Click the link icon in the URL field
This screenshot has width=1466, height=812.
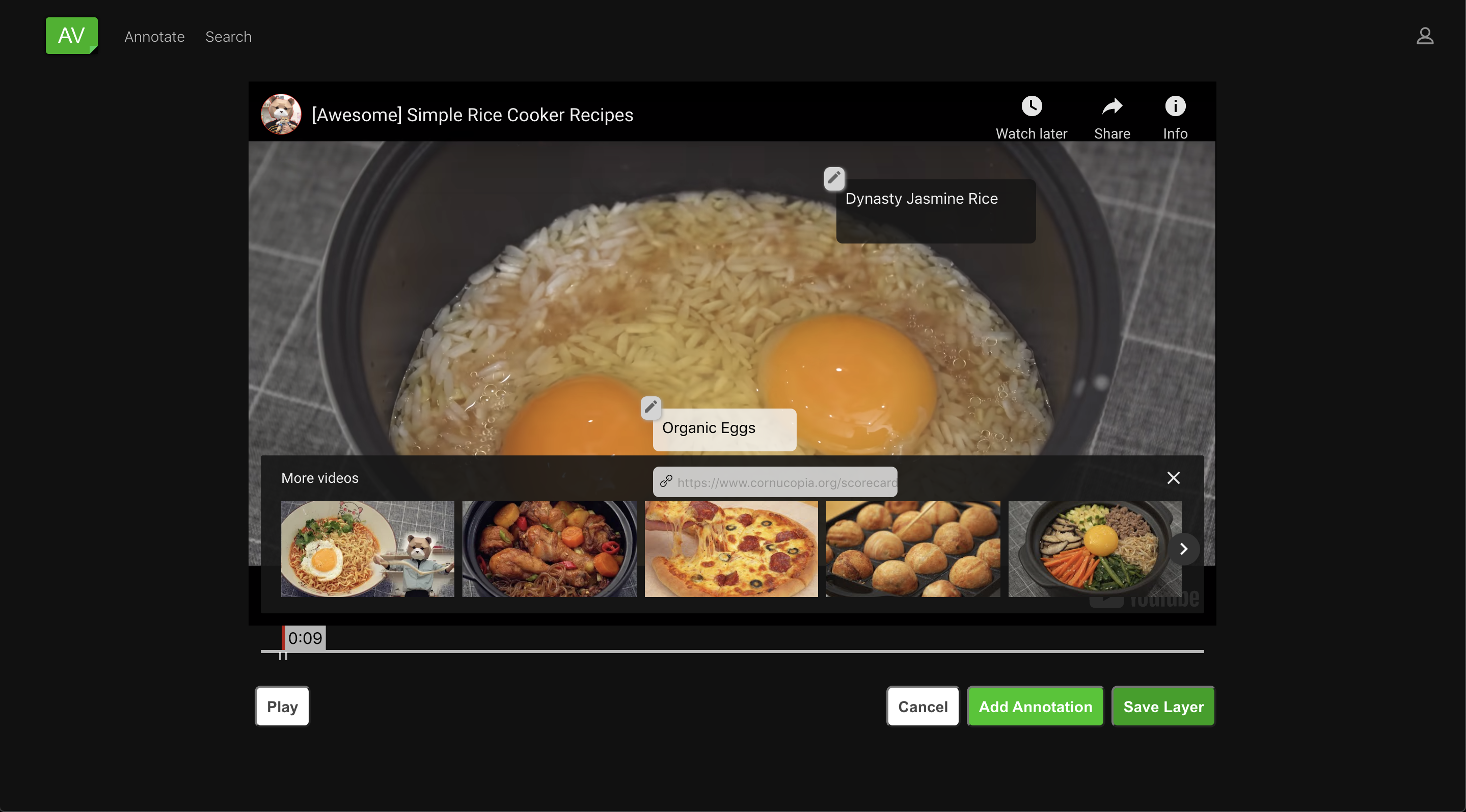tap(666, 481)
